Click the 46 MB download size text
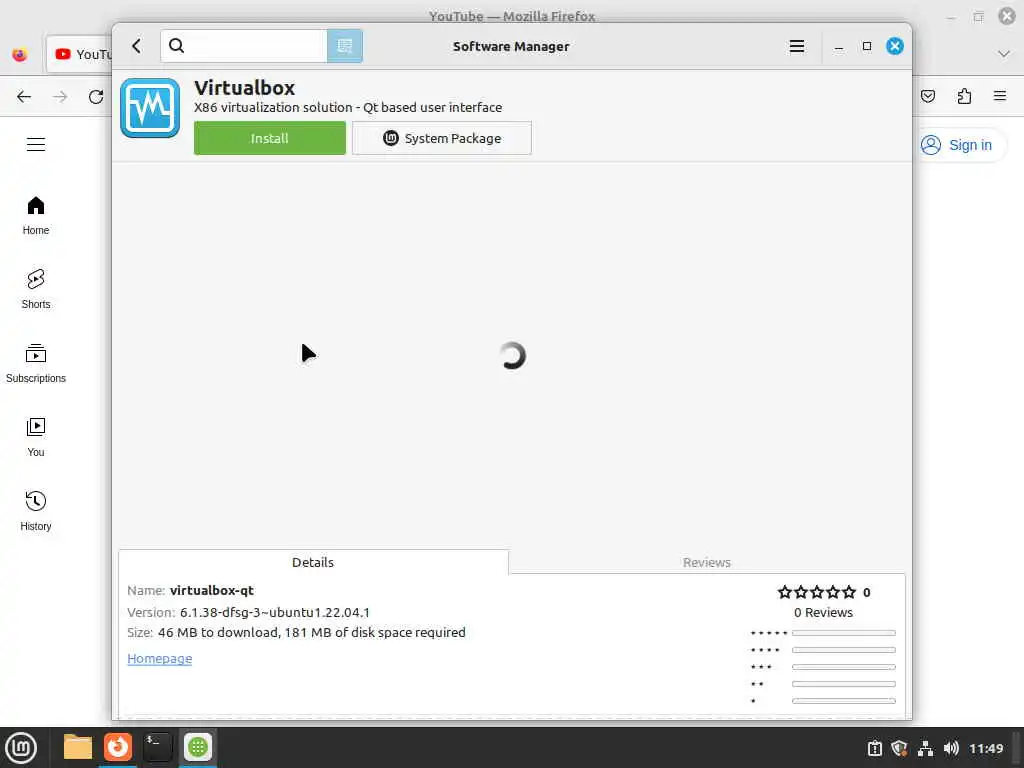This screenshot has width=1024, height=768. tap(312, 632)
